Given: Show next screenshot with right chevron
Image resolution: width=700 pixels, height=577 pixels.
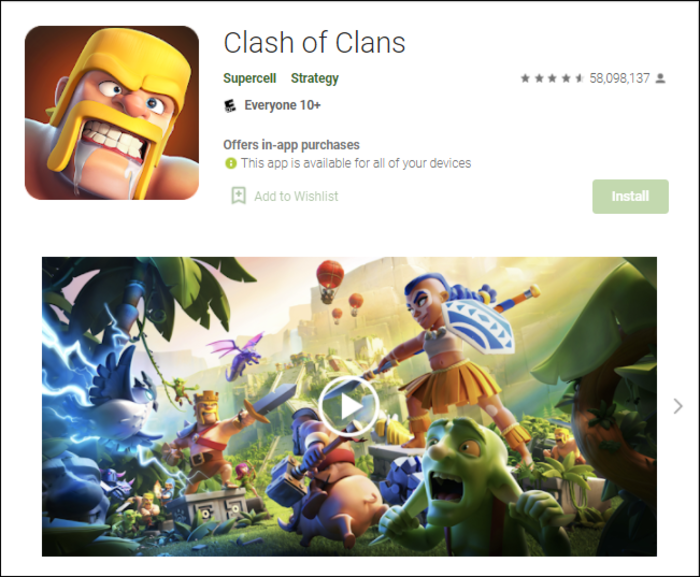Looking at the screenshot, I should click(678, 406).
